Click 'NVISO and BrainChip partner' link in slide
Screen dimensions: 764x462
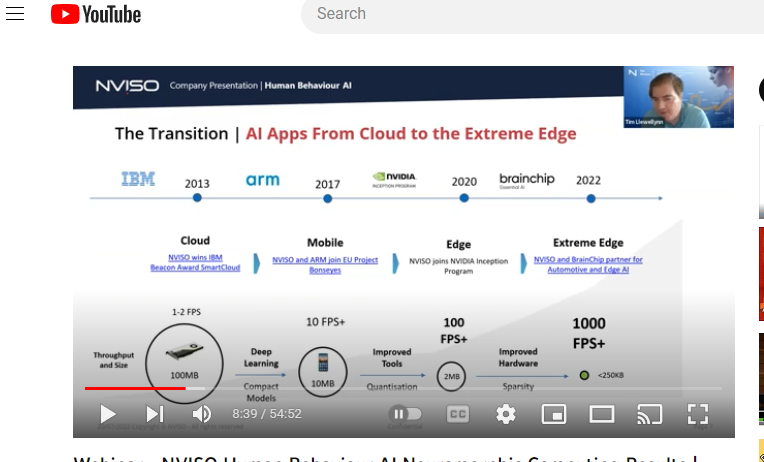(x=588, y=264)
